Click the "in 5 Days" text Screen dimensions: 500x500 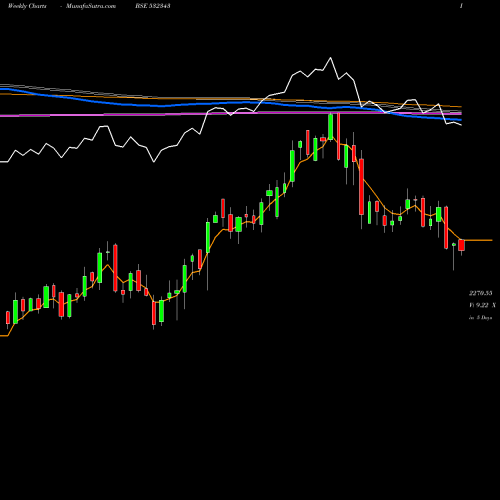(x=481, y=318)
